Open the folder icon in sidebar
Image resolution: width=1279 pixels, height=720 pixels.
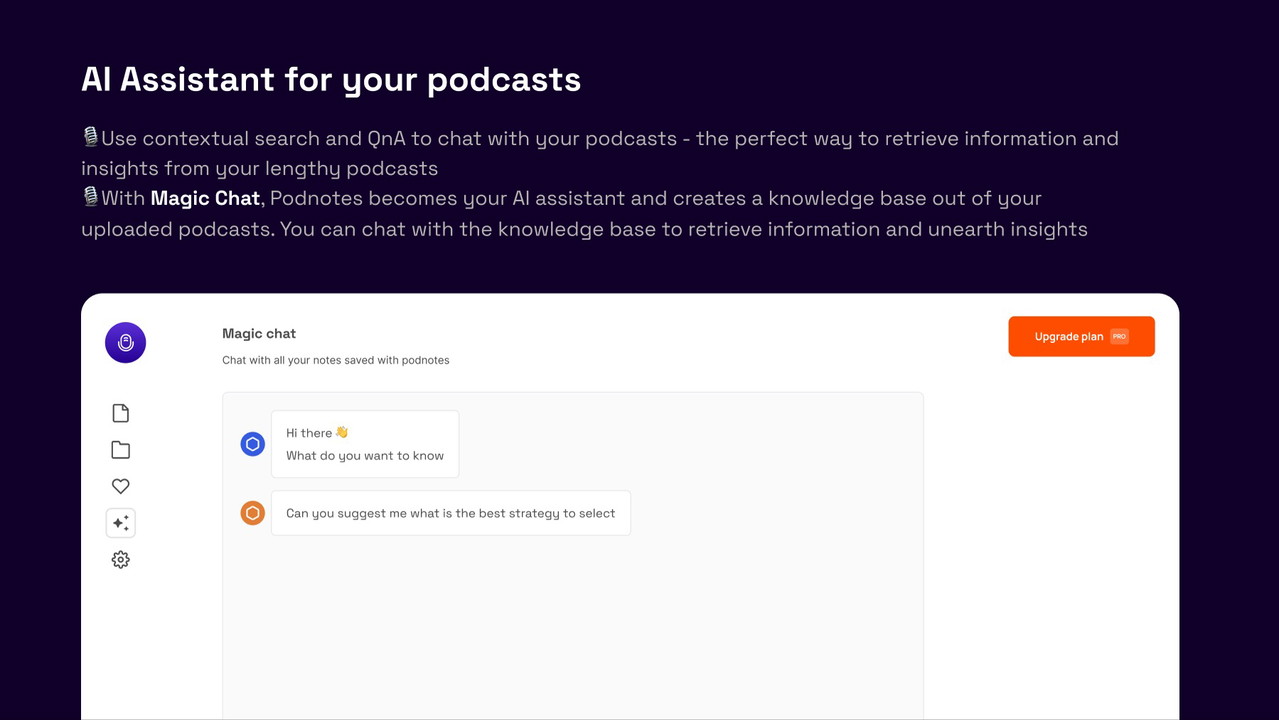coord(121,450)
